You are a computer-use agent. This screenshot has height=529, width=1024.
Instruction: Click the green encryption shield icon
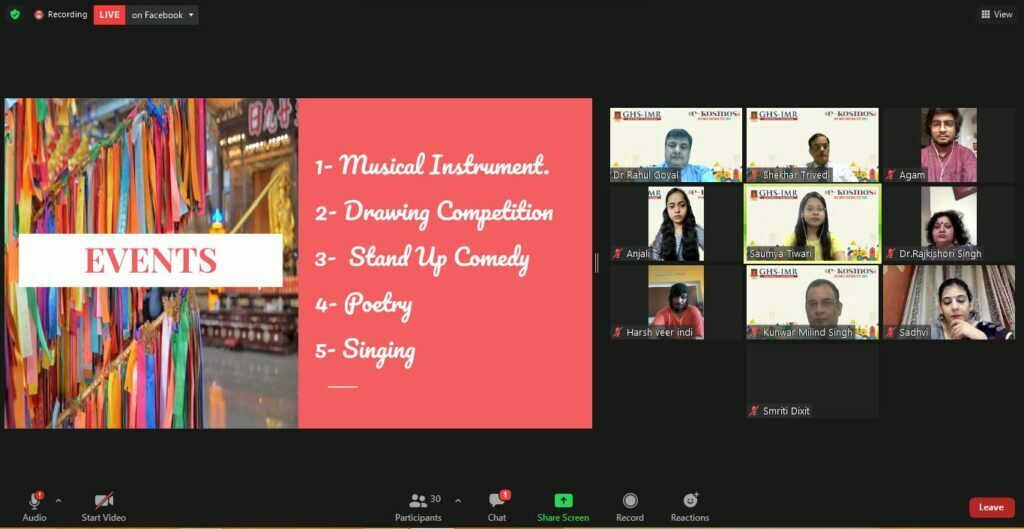coord(14,15)
